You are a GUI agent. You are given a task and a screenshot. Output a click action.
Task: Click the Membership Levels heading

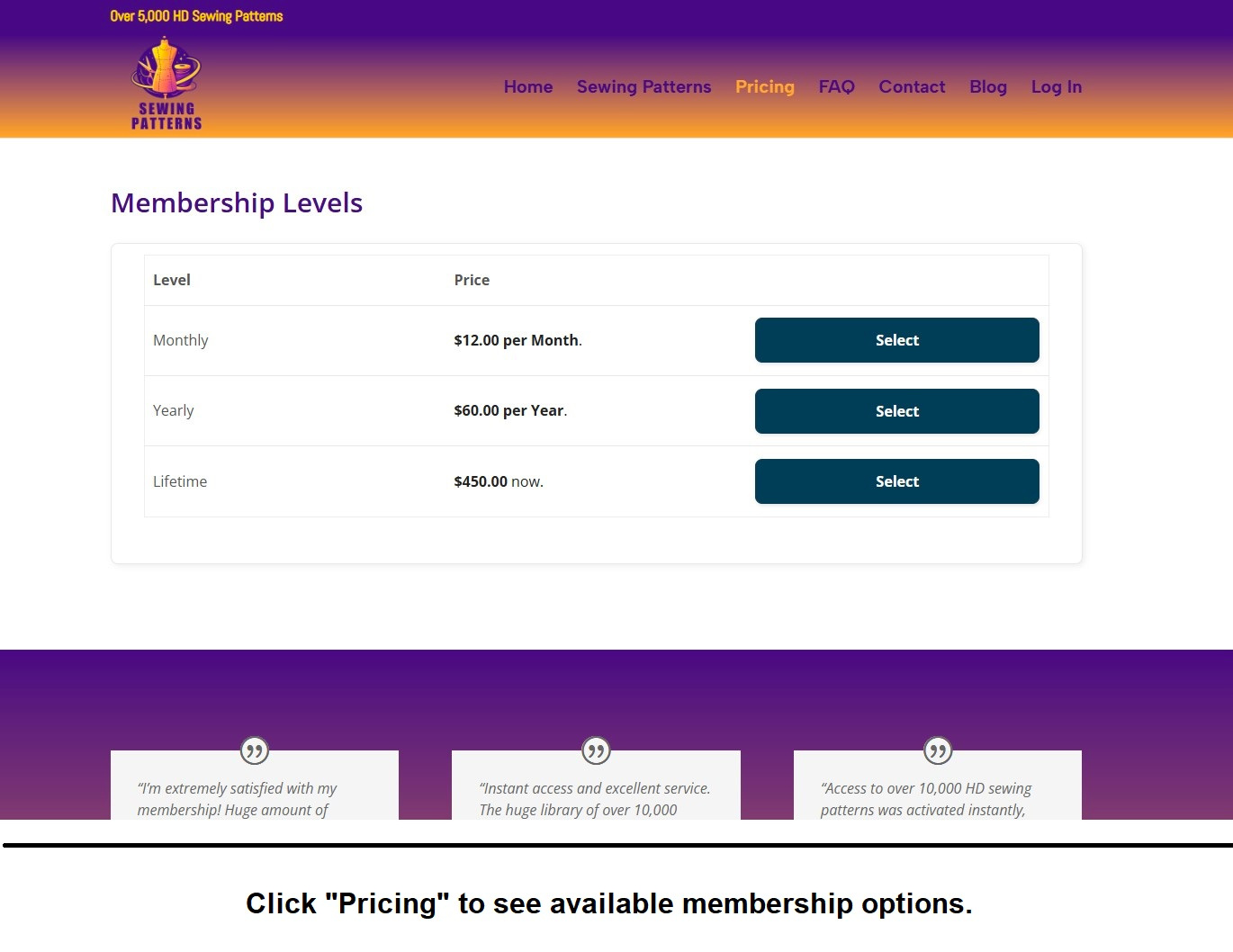click(x=237, y=203)
